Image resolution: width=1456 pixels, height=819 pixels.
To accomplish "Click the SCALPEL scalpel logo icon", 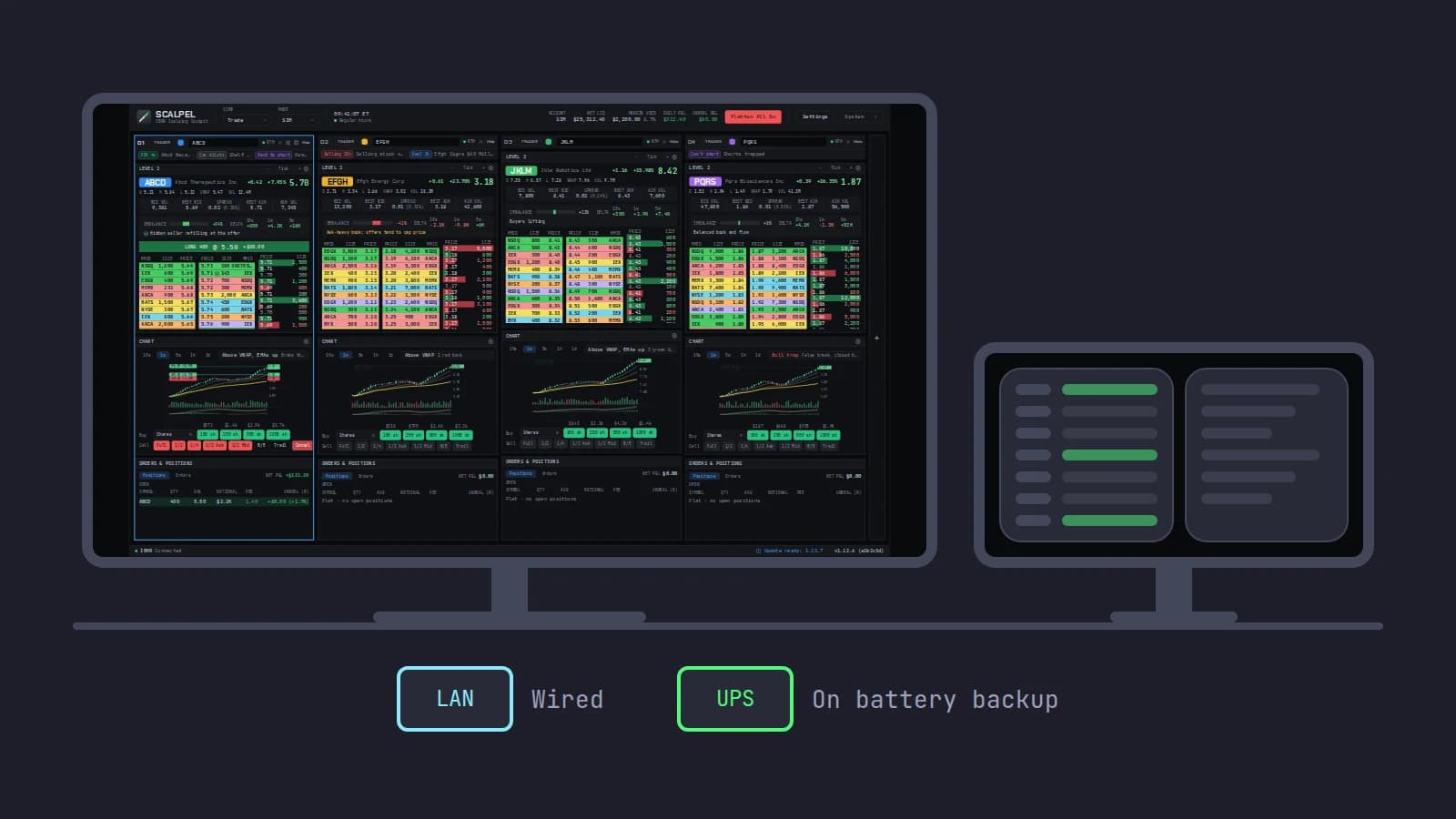I will tap(144, 116).
